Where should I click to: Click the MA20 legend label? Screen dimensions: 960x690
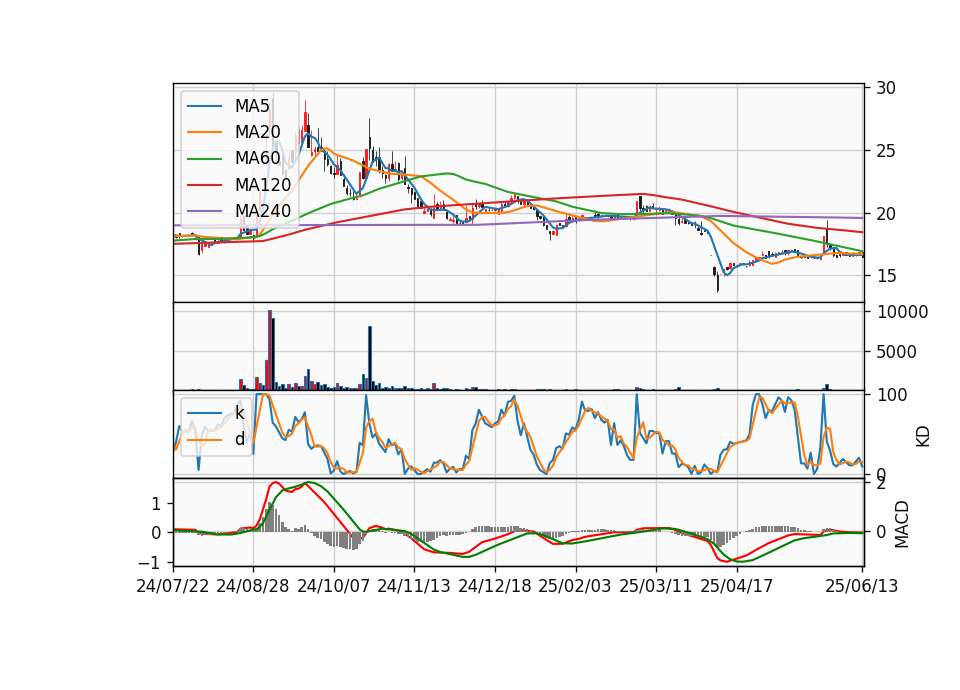click(x=257, y=132)
